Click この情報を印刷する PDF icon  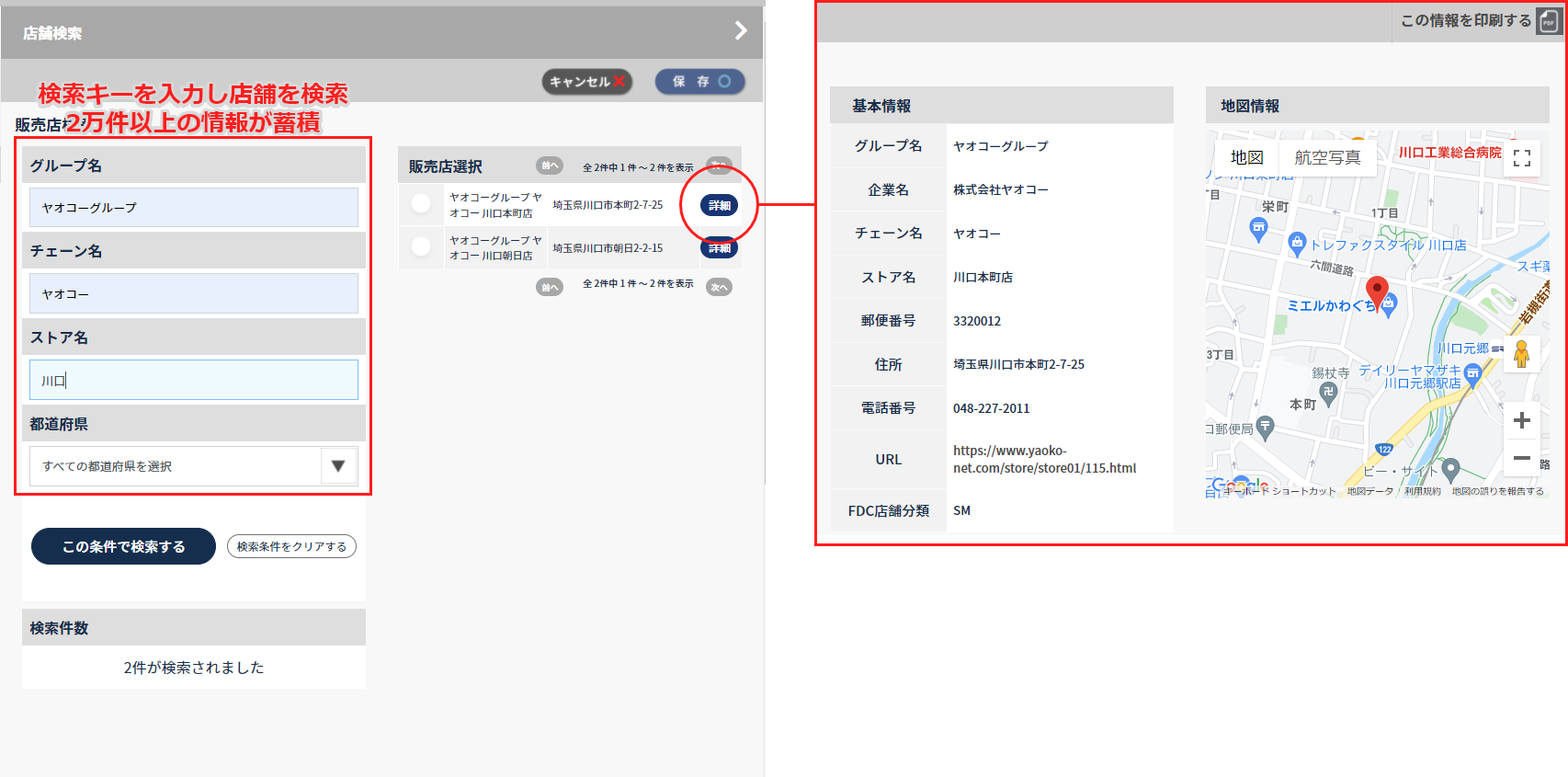(x=1549, y=21)
